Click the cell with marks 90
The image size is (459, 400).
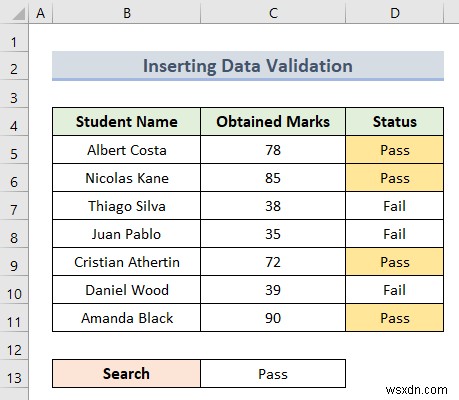(x=273, y=318)
